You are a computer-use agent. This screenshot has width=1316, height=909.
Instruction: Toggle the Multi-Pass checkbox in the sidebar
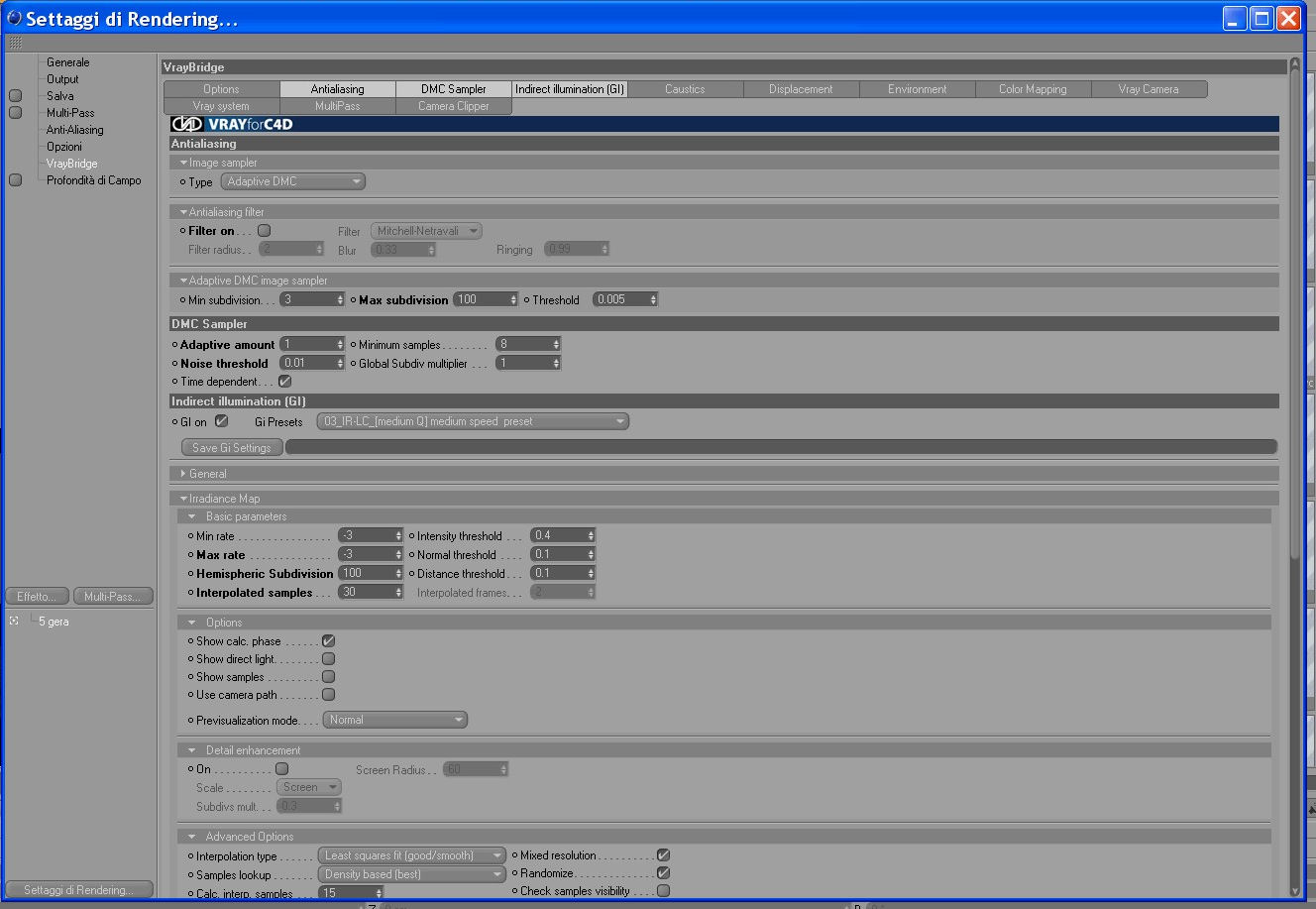15,113
